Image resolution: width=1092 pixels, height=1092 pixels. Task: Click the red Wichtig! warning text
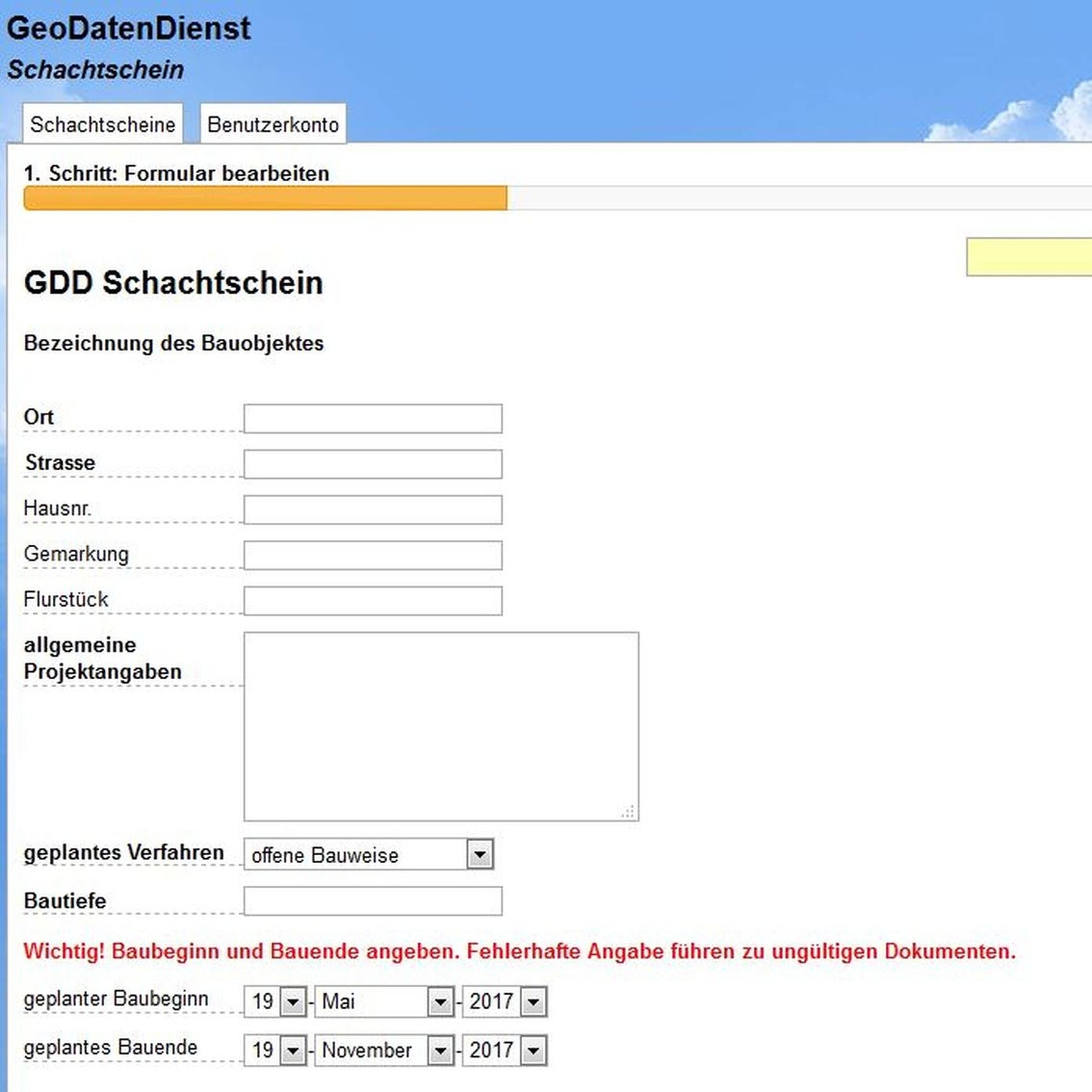point(519,951)
